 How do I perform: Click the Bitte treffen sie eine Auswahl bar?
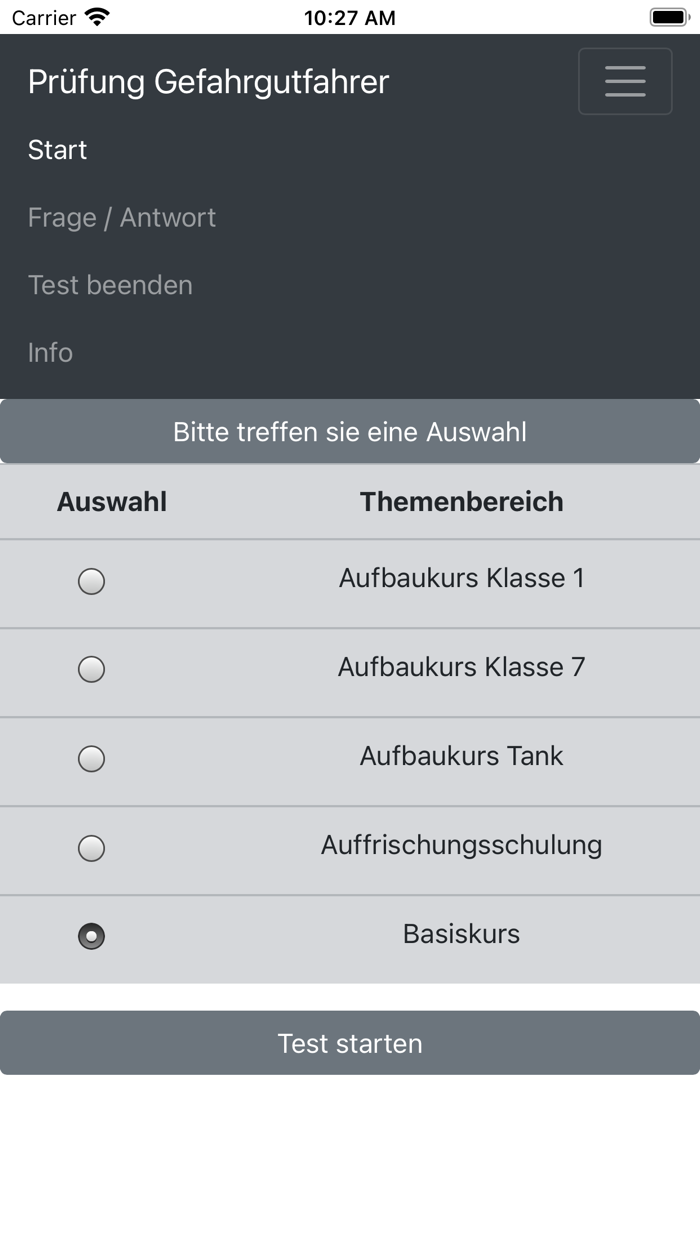point(350,431)
